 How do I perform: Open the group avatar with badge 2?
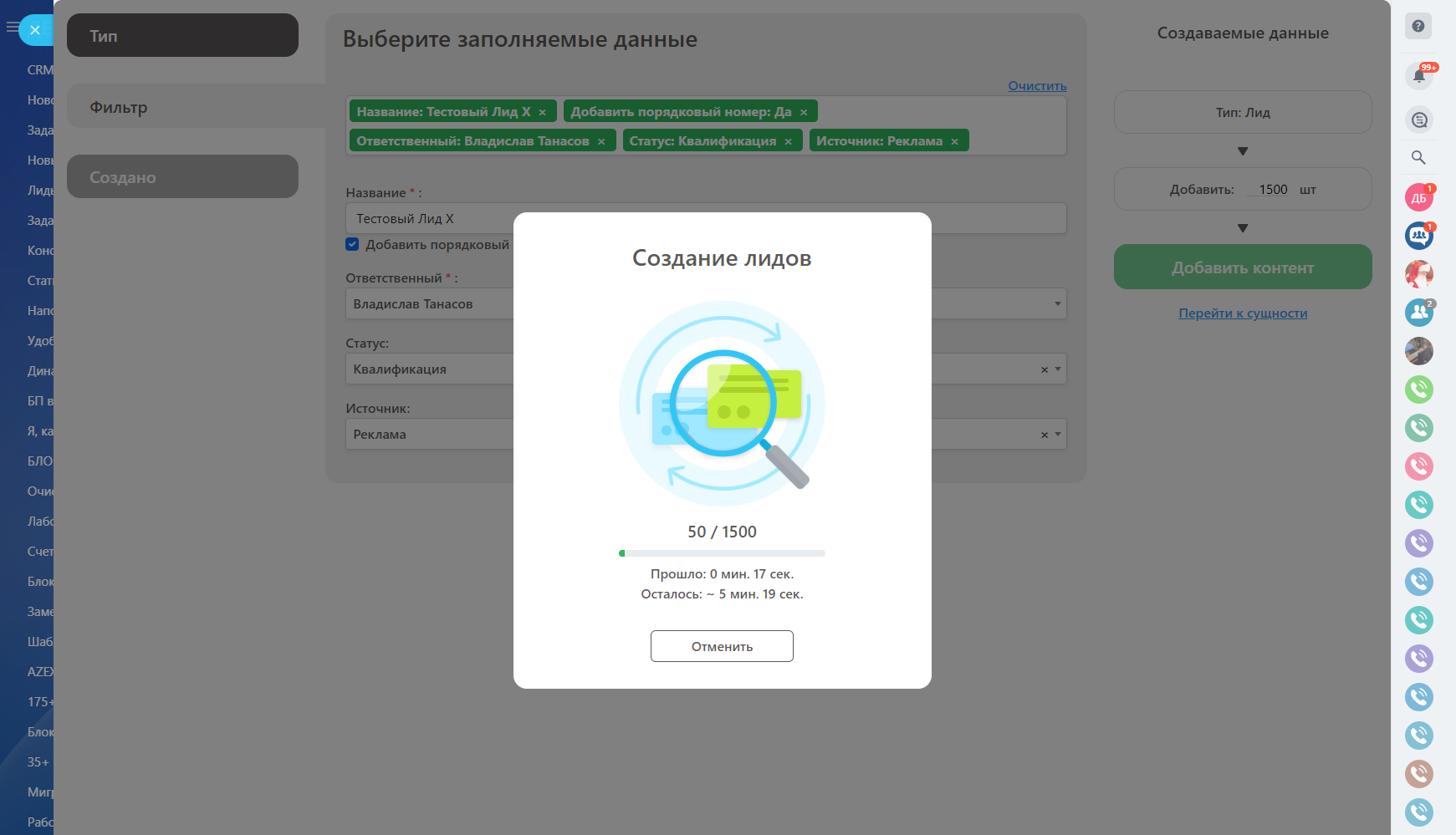point(1419,313)
